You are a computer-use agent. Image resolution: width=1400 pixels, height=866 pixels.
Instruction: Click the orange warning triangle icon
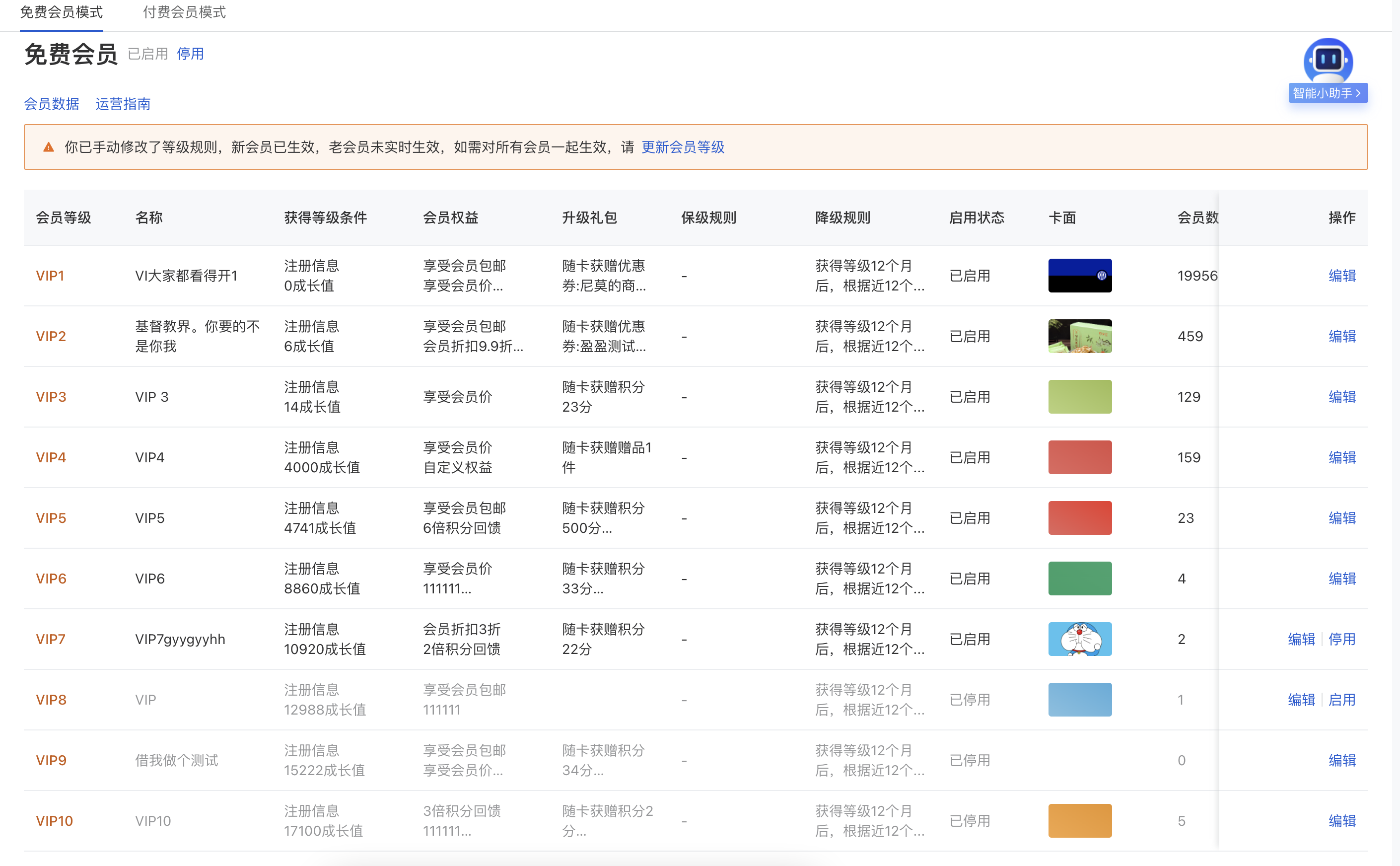click(49, 147)
